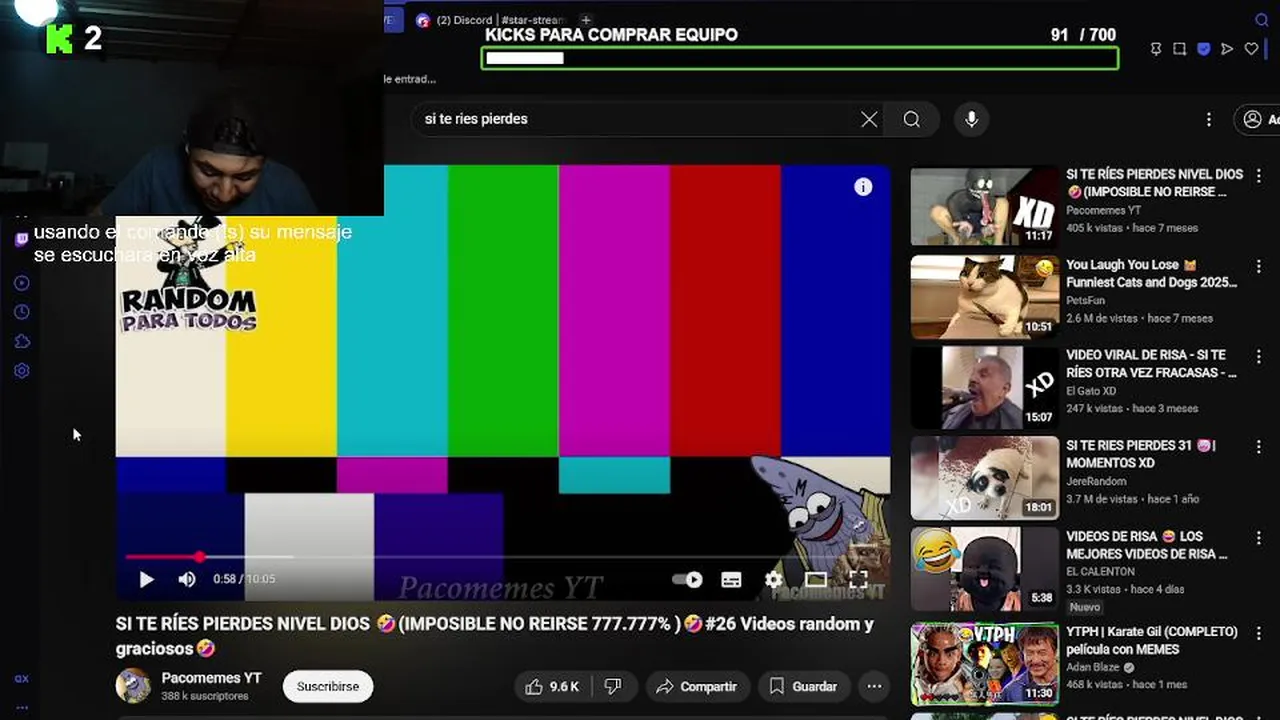
Task: Open extensions icon in the sidebar
Action: pyautogui.click(x=22, y=342)
